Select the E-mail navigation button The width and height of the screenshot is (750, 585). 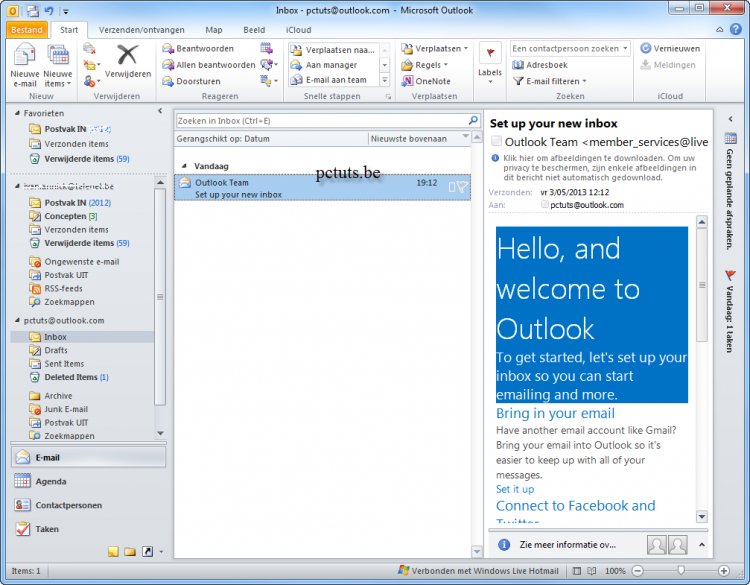pyautogui.click(x=88, y=457)
